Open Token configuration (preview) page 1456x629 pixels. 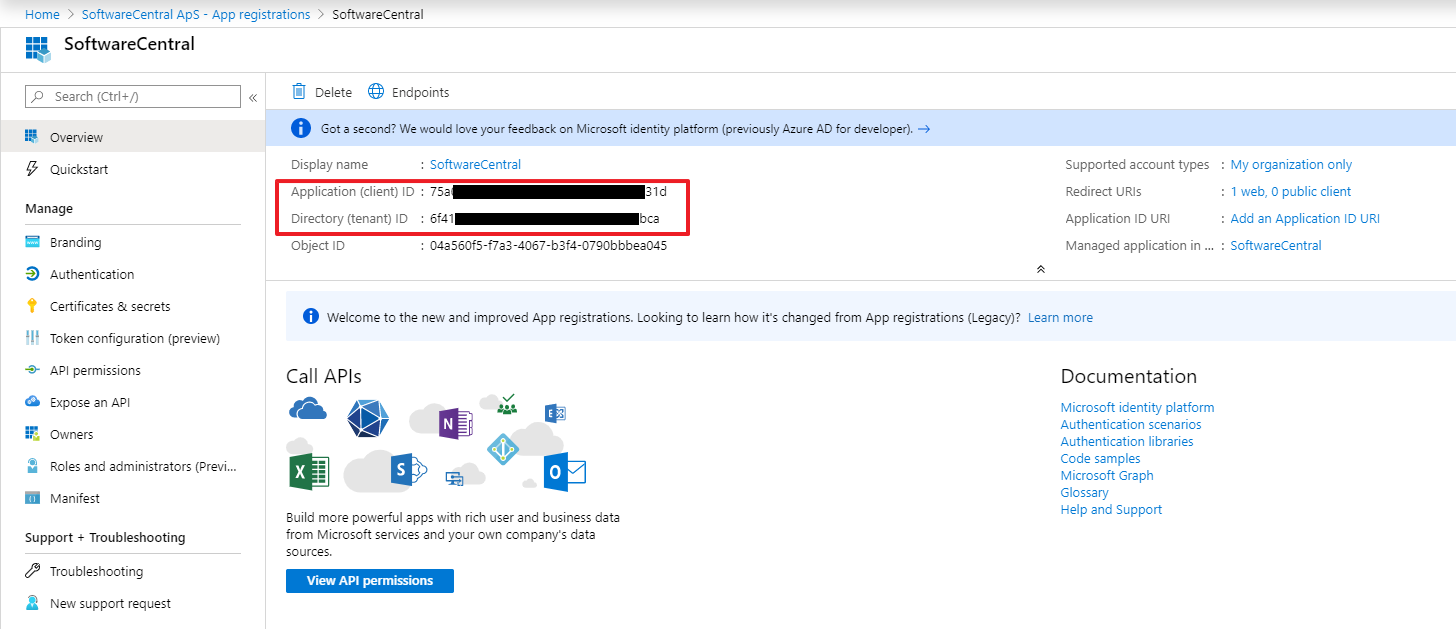pyautogui.click(x=134, y=338)
